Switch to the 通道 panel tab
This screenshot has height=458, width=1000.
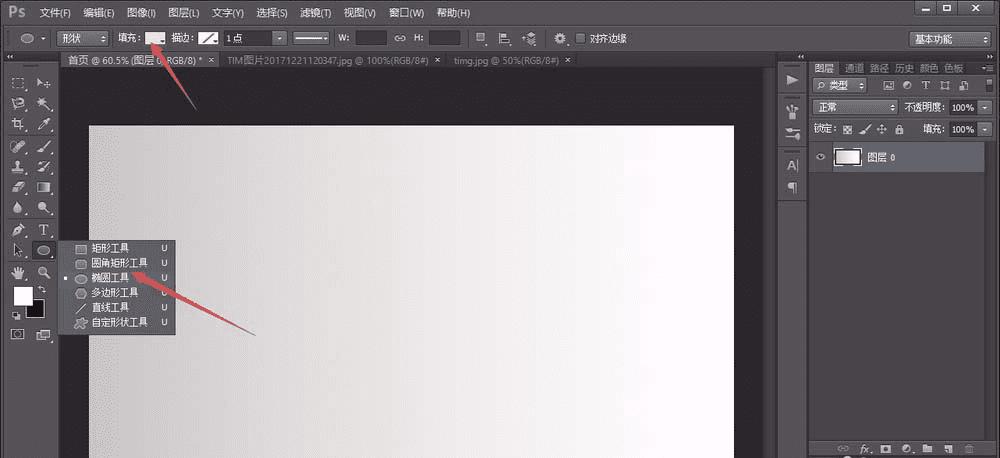click(x=854, y=68)
